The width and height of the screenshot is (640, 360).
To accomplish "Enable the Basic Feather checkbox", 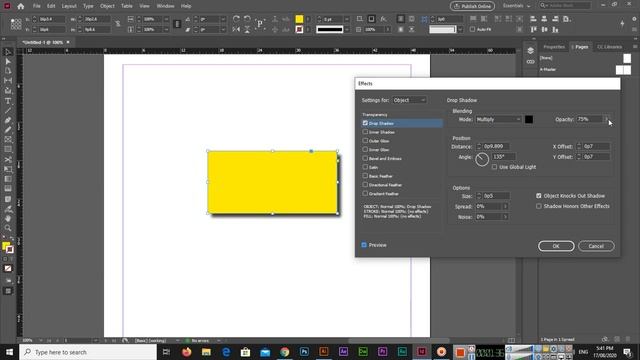I will [x=365, y=176].
